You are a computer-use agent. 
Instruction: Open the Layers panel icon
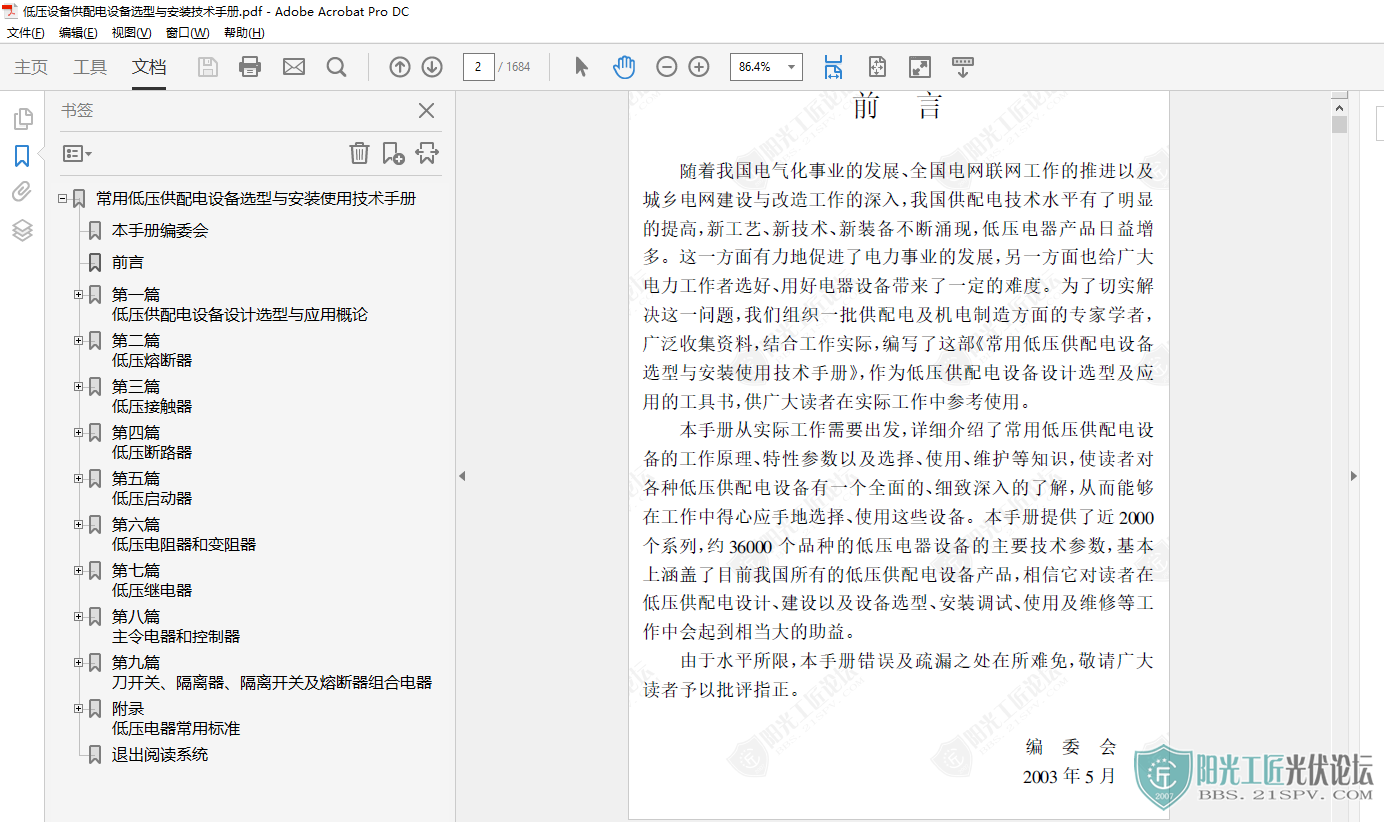pos(22,230)
